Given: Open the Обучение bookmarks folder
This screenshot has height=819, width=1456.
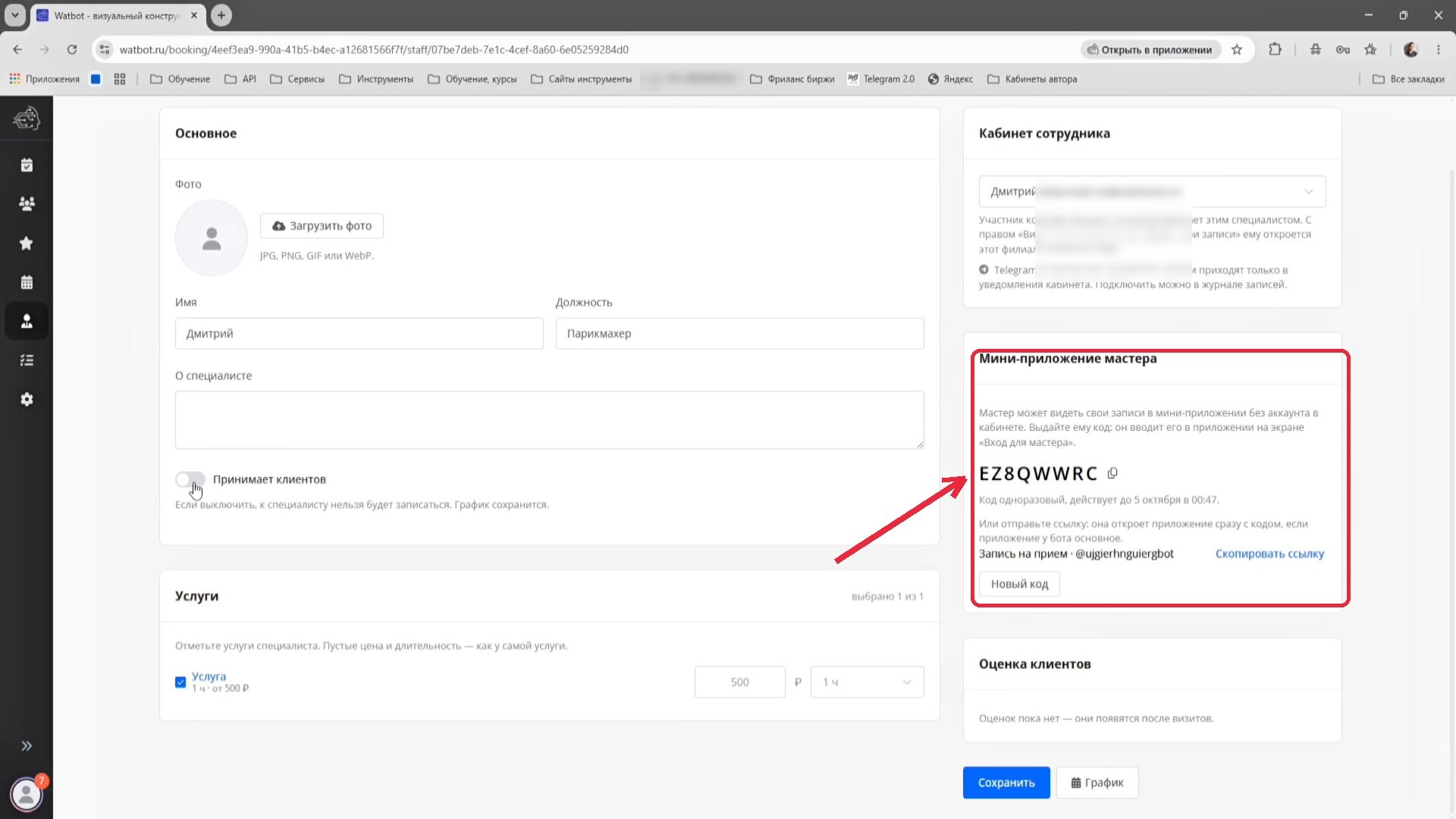Looking at the screenshot, I should coord(180,79).
